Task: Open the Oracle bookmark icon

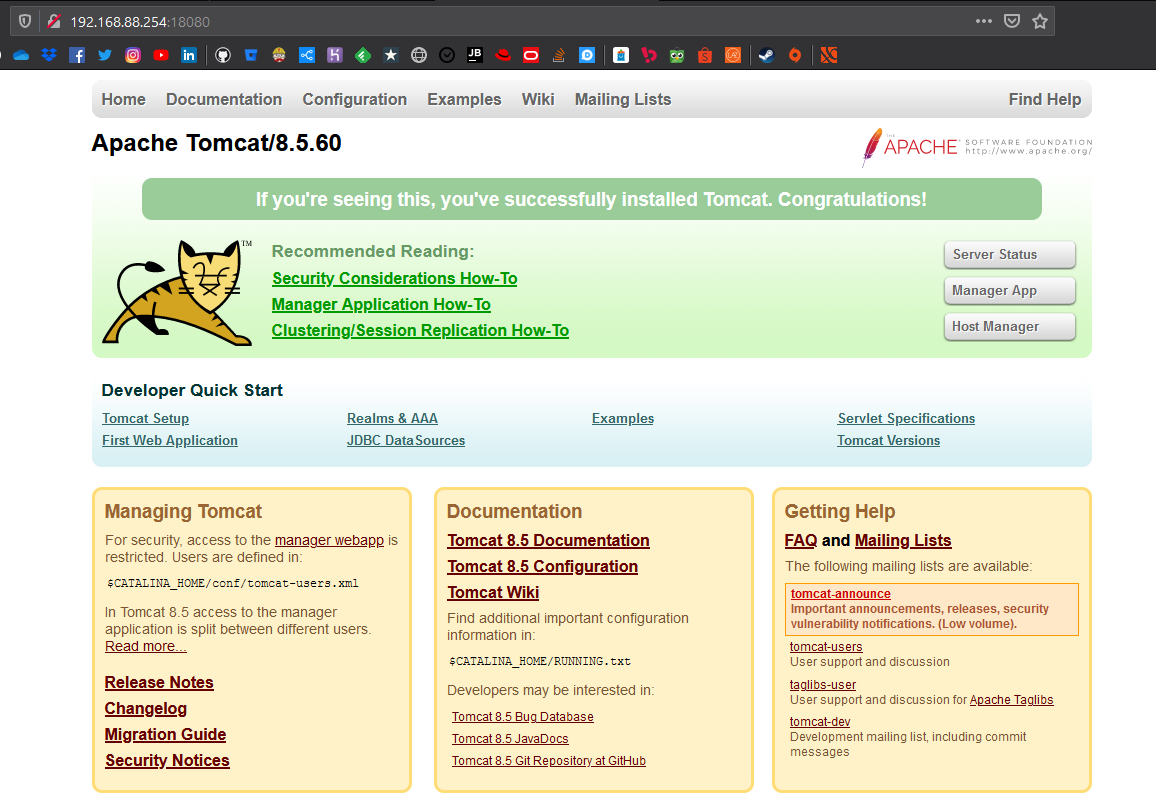Action: tap(531, 55)
